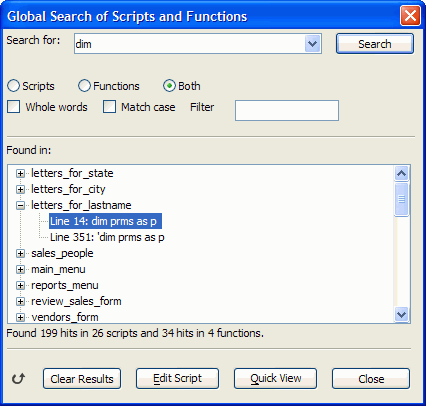Click the Clear Results button
Viewport: 426px width, 406px height.
coord(82,379)
